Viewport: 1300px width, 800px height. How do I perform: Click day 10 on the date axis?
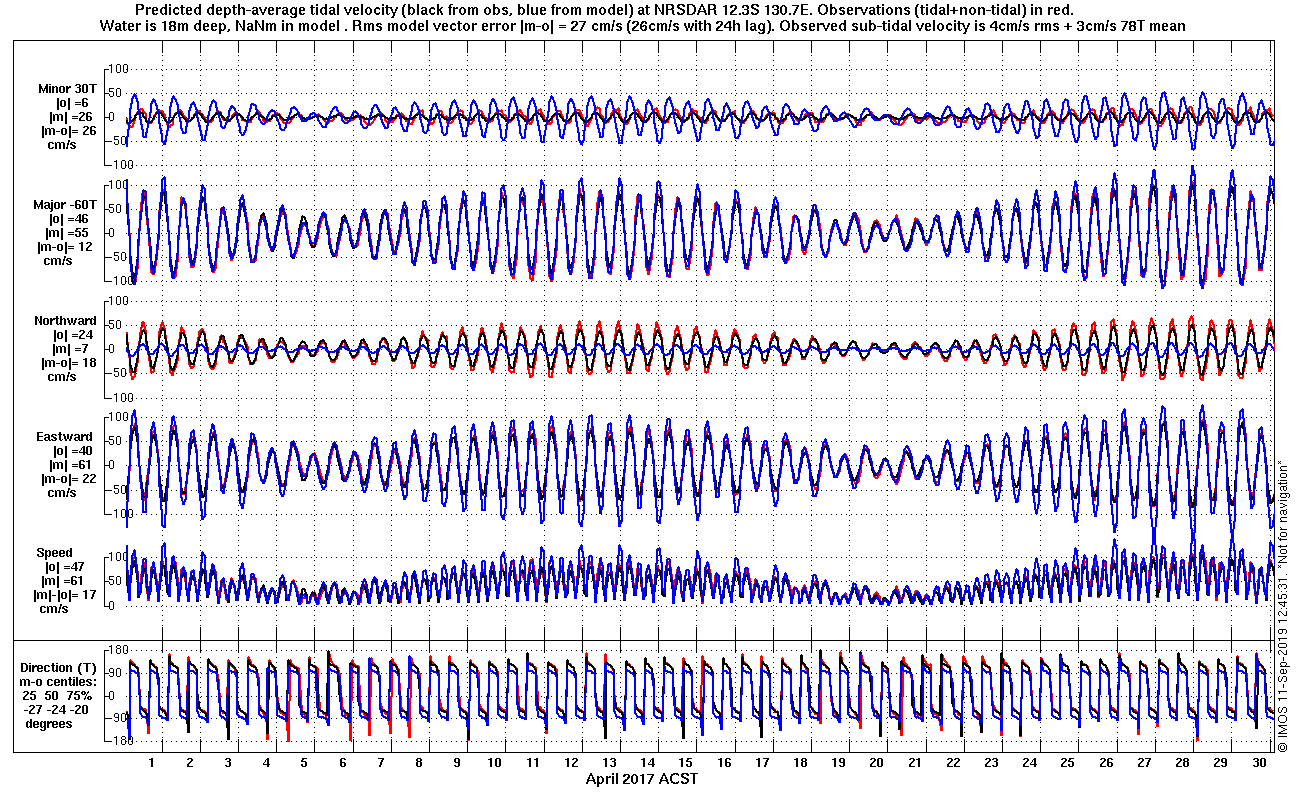pyautogui.click(x=494, y=763)
